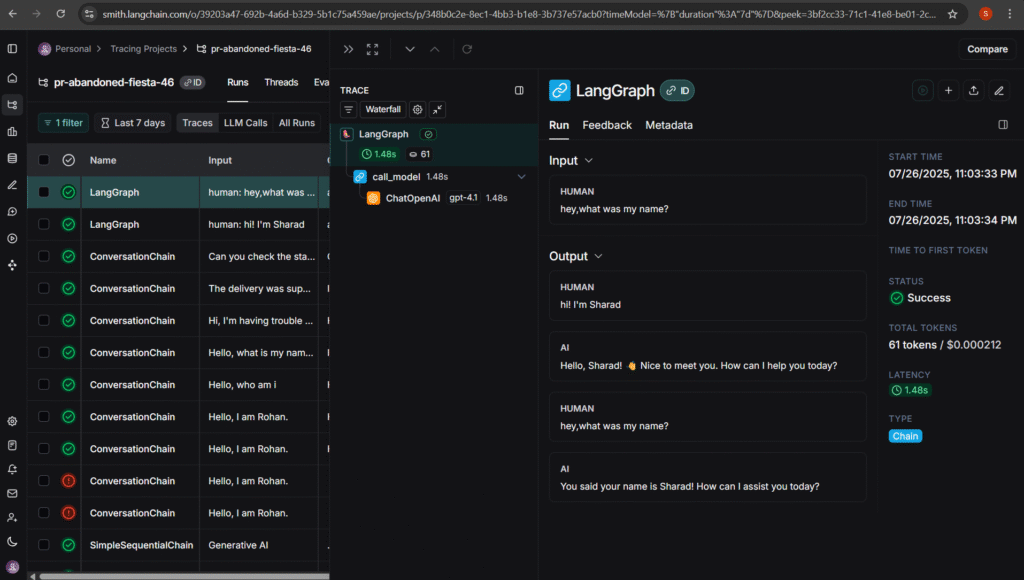Add run using the plus icon

pyautogui.click(x=949, y=90)
